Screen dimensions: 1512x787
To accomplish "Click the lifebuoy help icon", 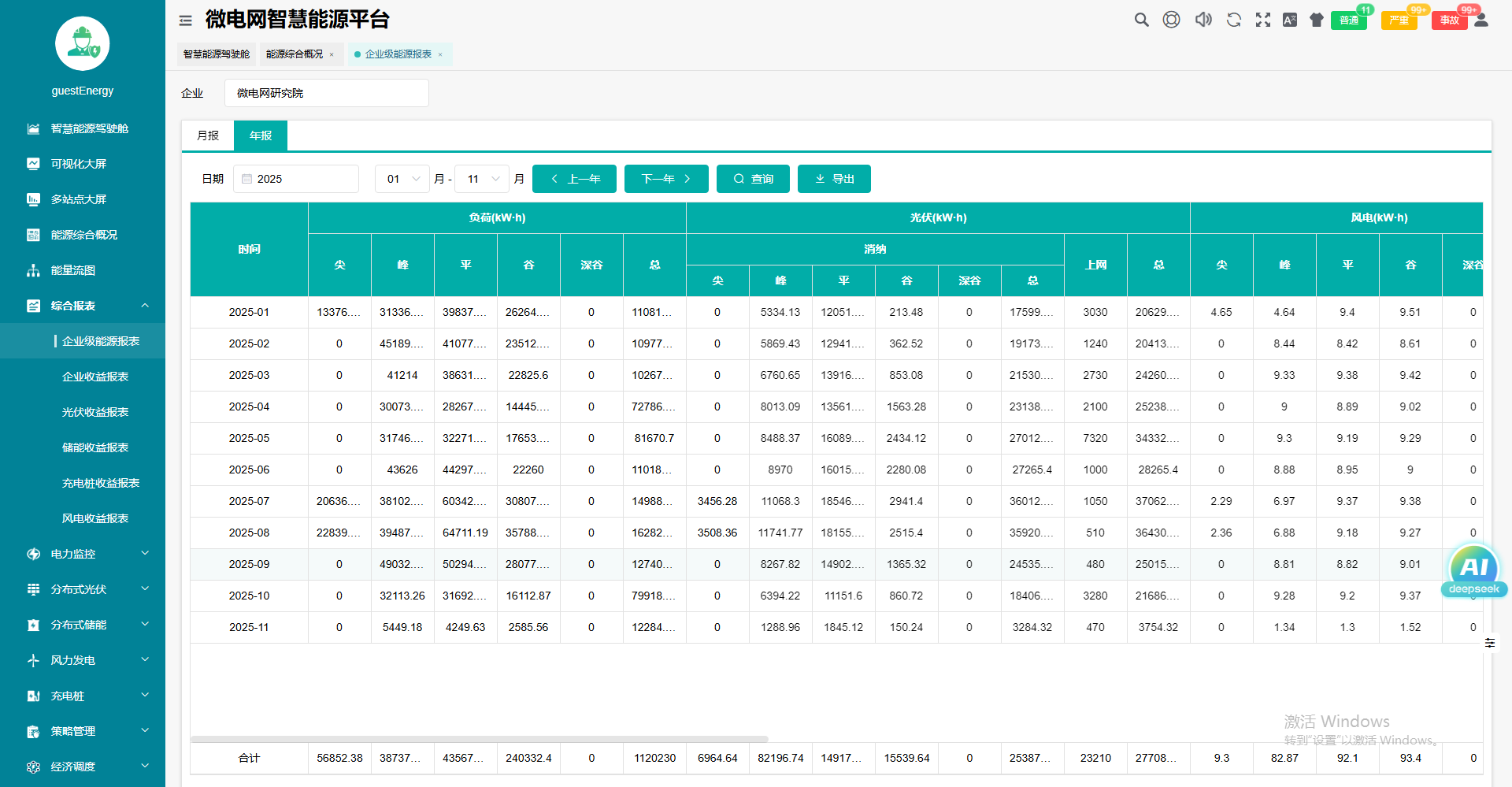I will pyautogui.click(x=1172, y=20).
